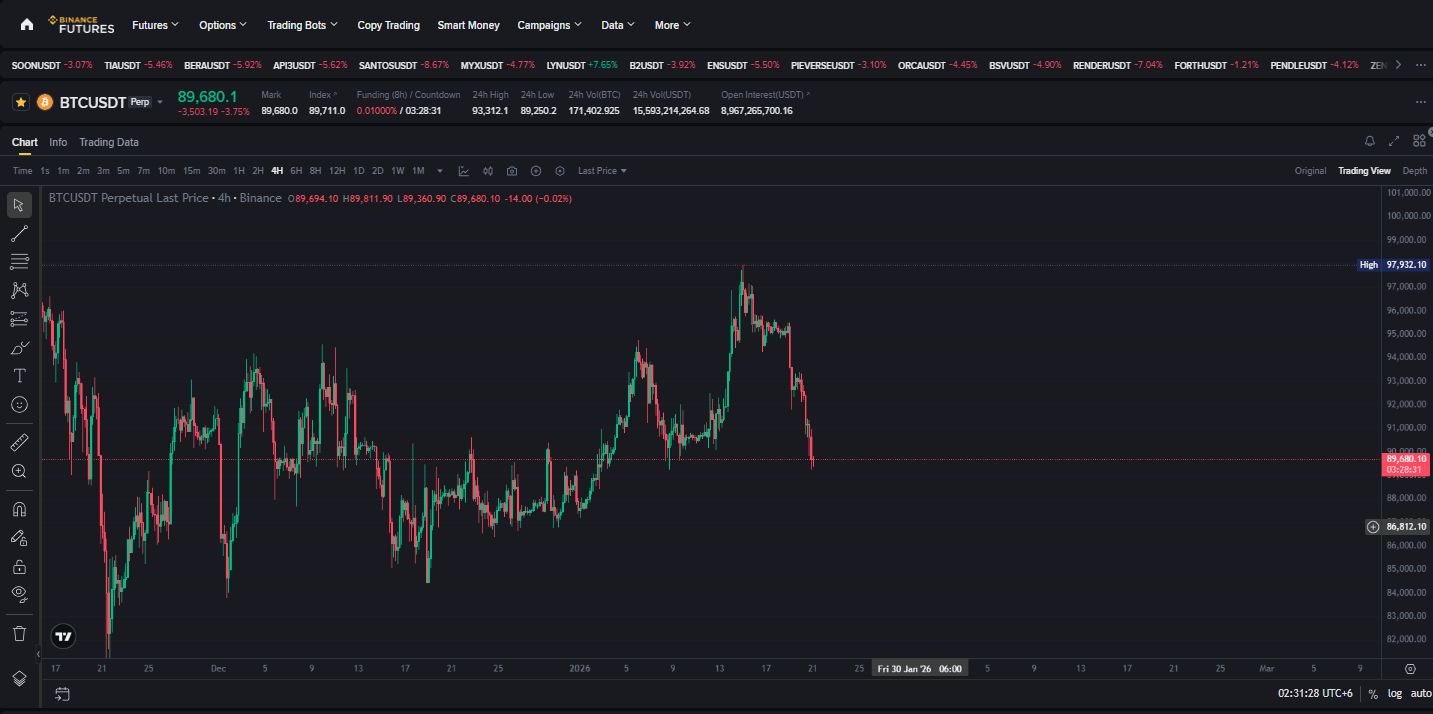The width and height of the screenshot is (1433, 714).
Task: Select the trend line drawing tool
Action: [x=19, y=234]
